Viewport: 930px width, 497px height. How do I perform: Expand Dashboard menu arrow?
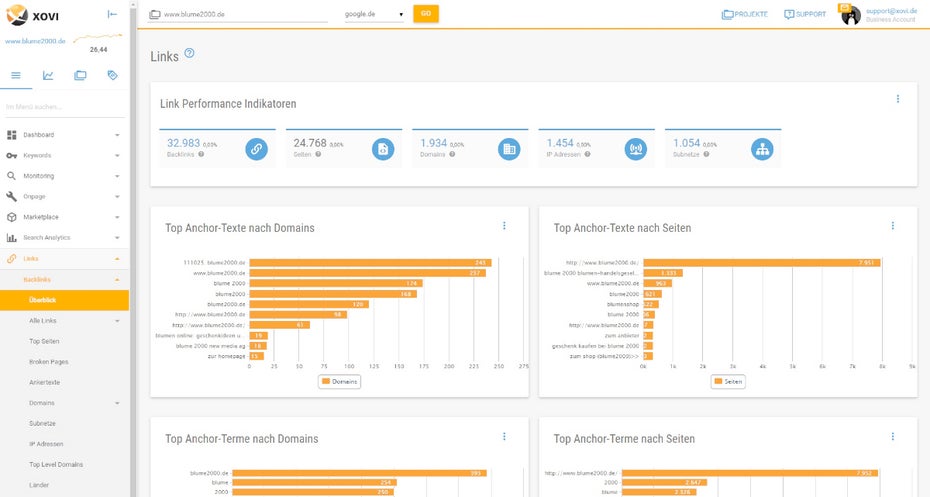pyautogui.click(x=117, y=135)
